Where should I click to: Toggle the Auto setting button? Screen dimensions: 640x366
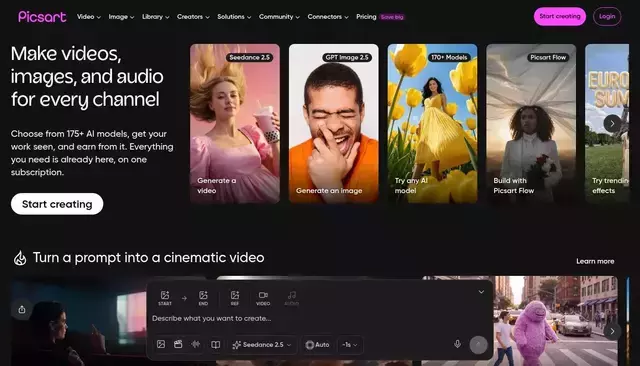click(x=317, y=345)
